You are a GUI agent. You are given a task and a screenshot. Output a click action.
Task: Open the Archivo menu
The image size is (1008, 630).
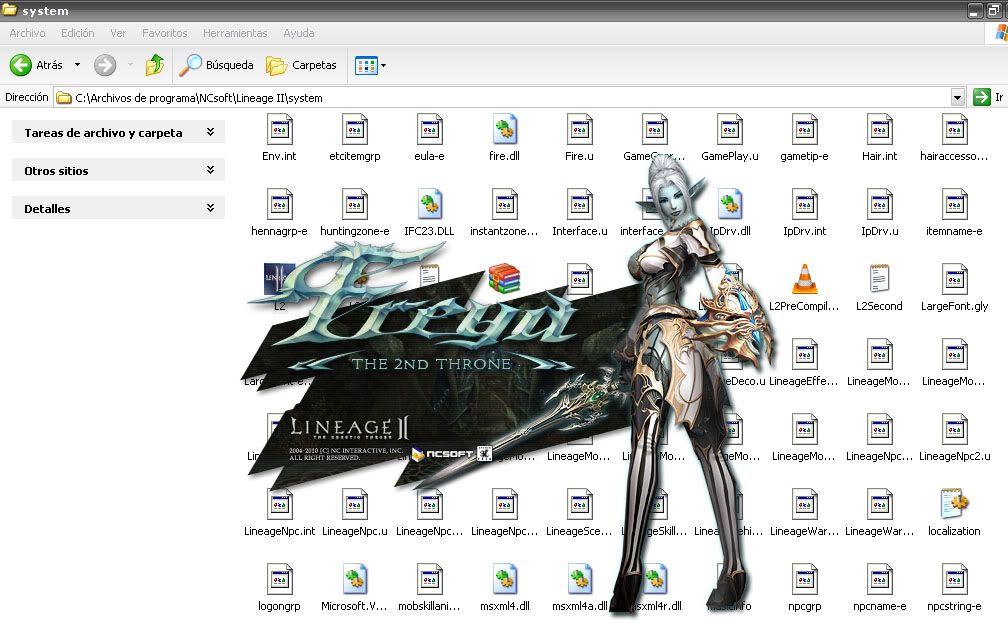click(27, 33)
